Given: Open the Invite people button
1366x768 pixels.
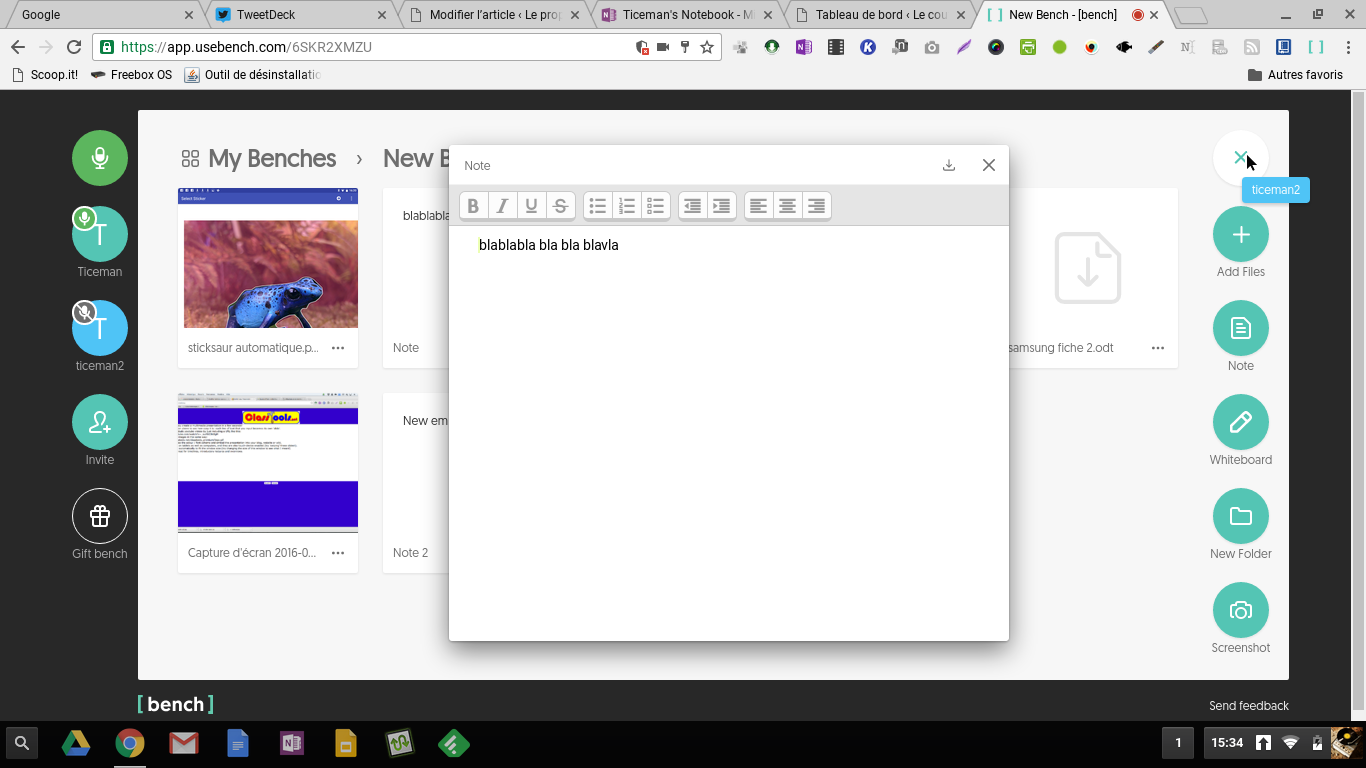Looking at the screenshot, I should pyautogui.click(x=100, y=422).
